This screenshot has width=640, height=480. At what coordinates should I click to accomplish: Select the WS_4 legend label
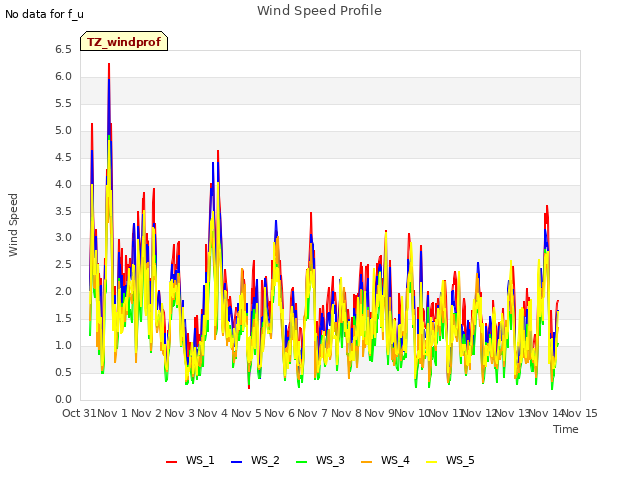tap(395, 460)
